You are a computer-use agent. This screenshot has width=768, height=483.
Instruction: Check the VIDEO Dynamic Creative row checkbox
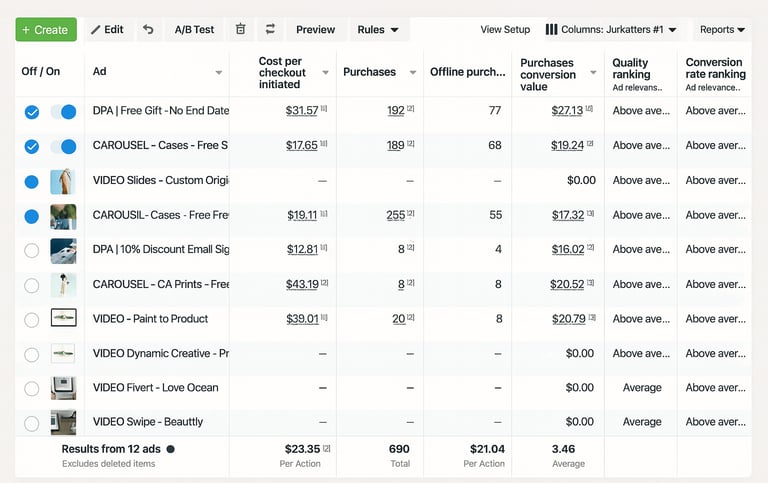pos(32,355)
